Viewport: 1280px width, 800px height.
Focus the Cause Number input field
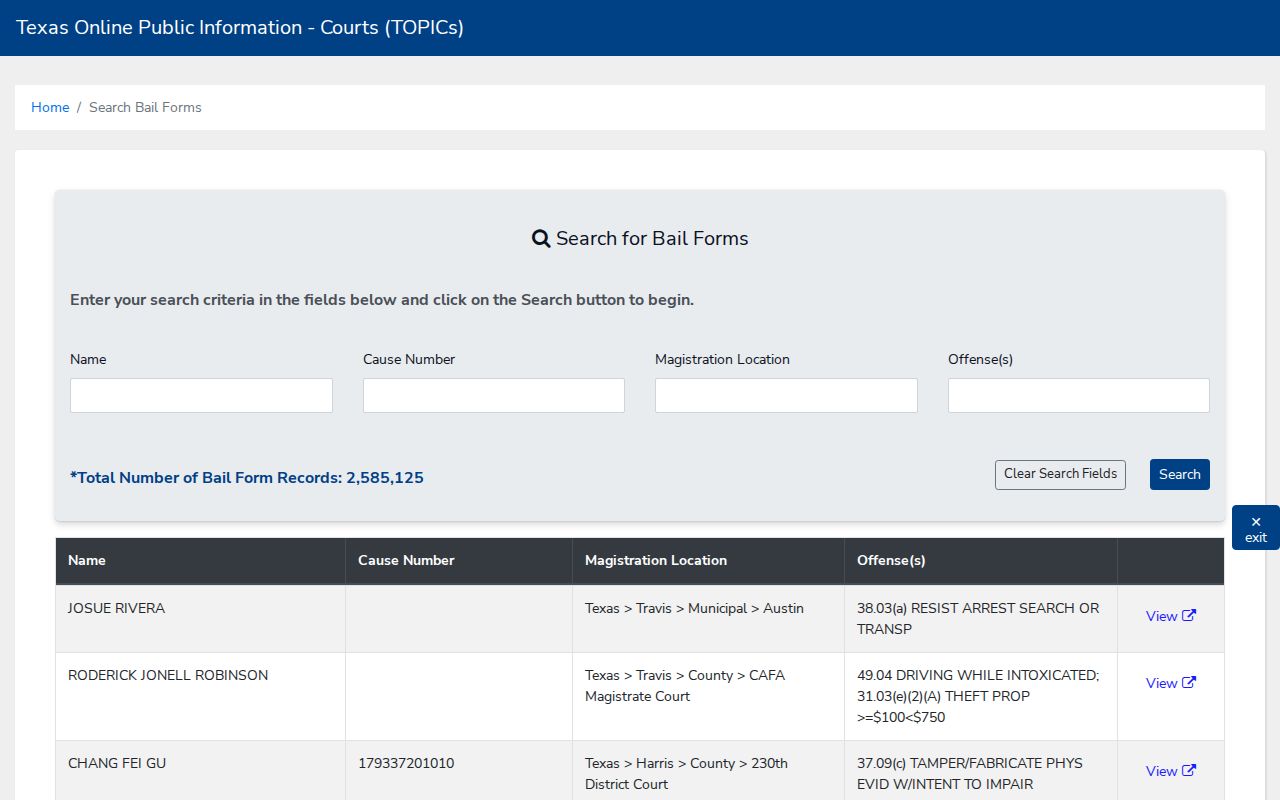(494, 395)
